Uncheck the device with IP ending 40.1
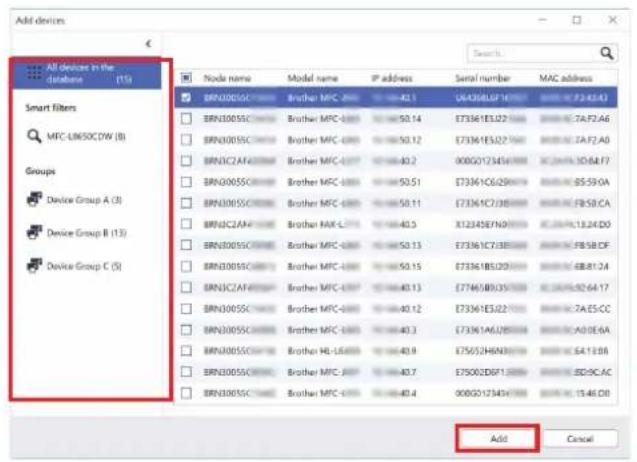 pyautogui.click(x=186, y=98)
